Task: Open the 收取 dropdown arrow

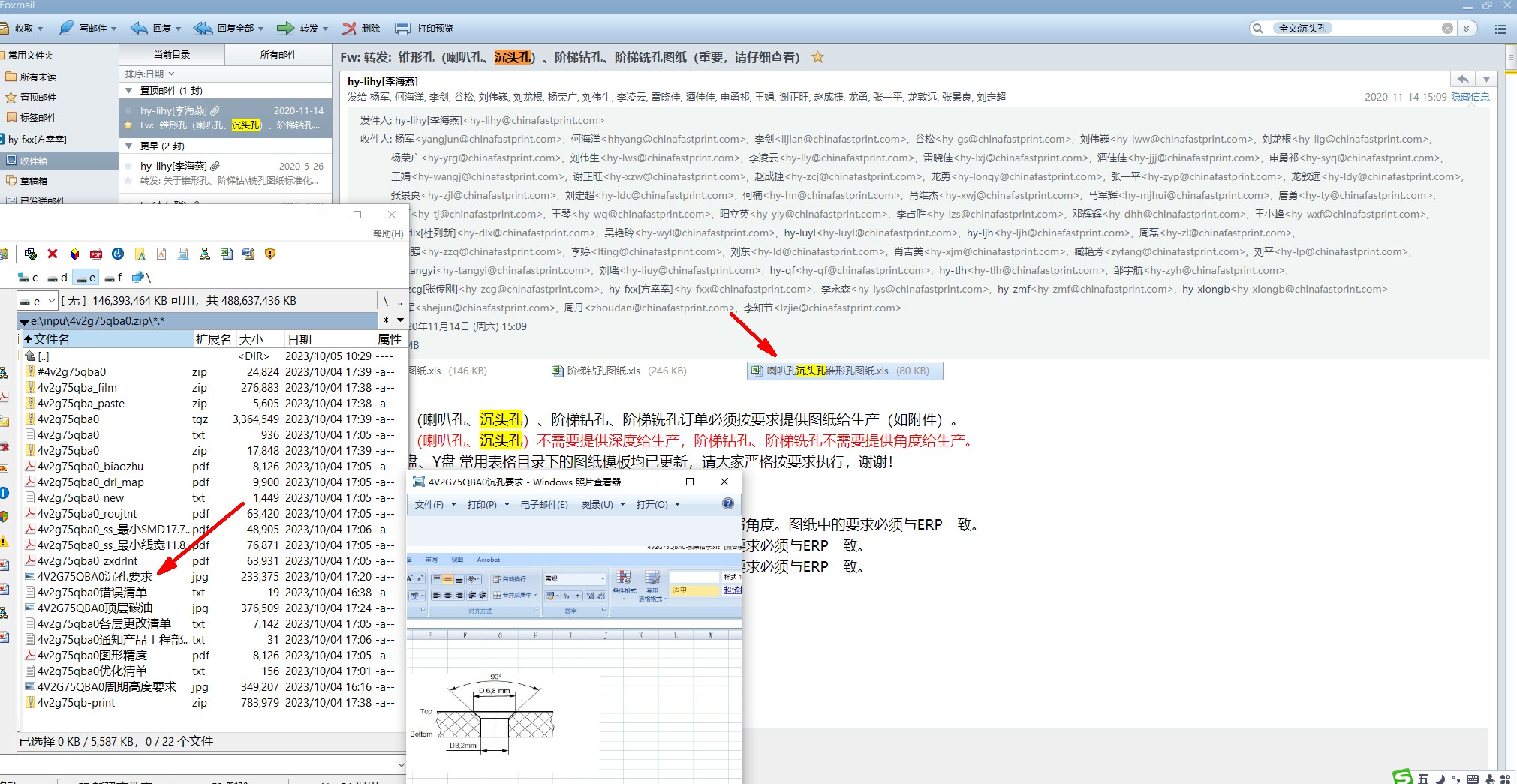Action: (41, 29)
